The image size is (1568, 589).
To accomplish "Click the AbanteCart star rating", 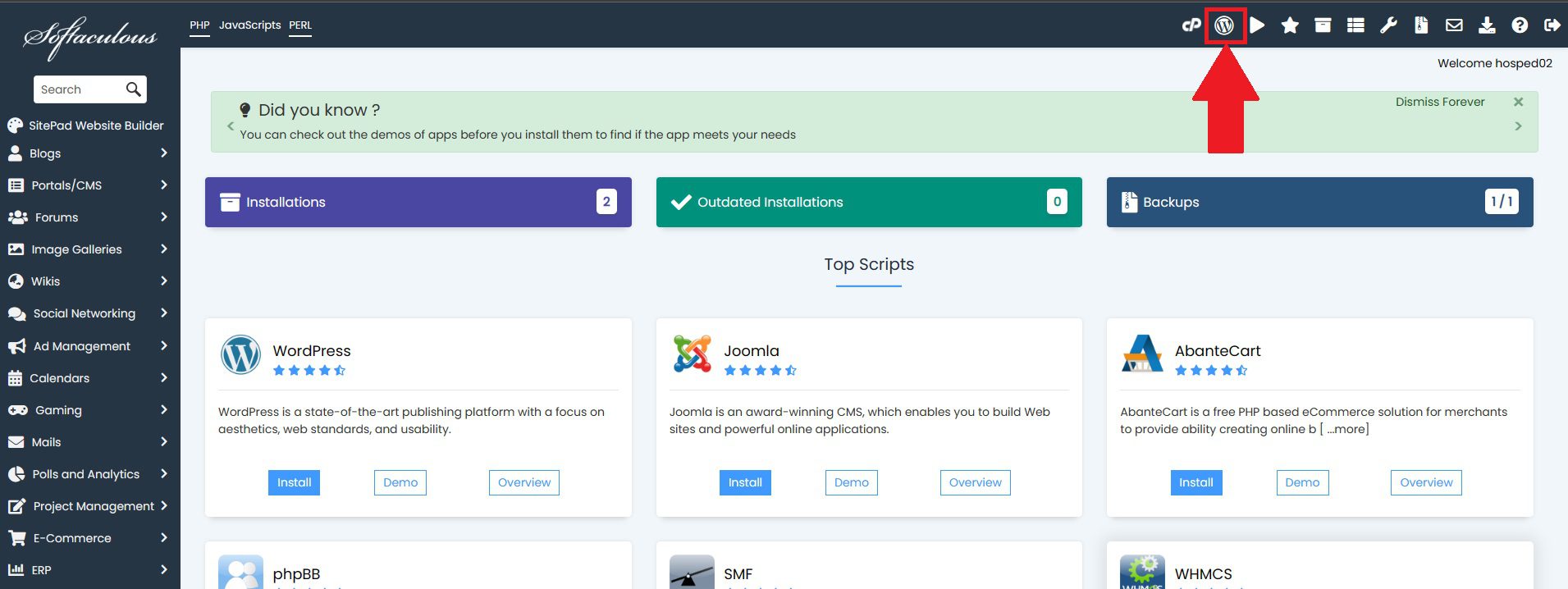I will click(x=1211, y=370).
